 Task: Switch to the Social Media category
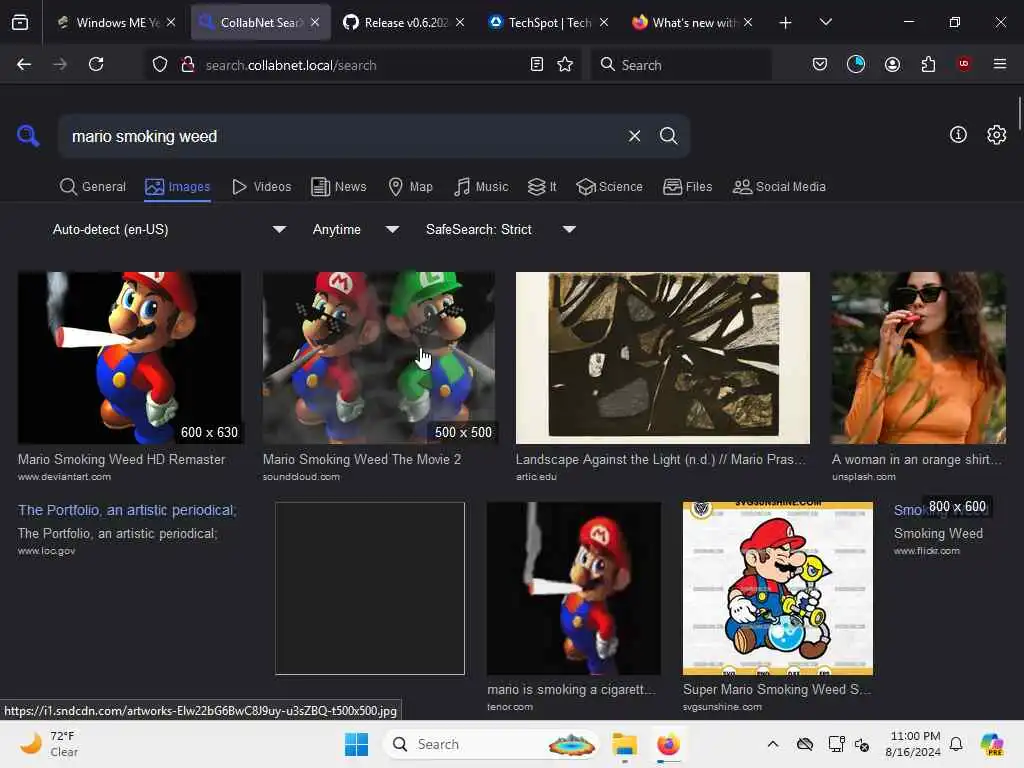pyautogui.click(x=779, y=187)
